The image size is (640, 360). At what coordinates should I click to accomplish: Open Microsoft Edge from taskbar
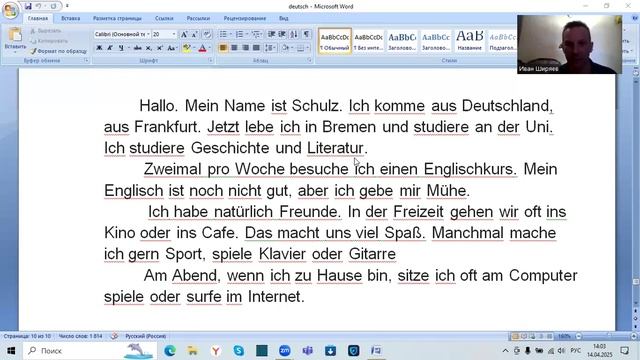click(170, 351)
